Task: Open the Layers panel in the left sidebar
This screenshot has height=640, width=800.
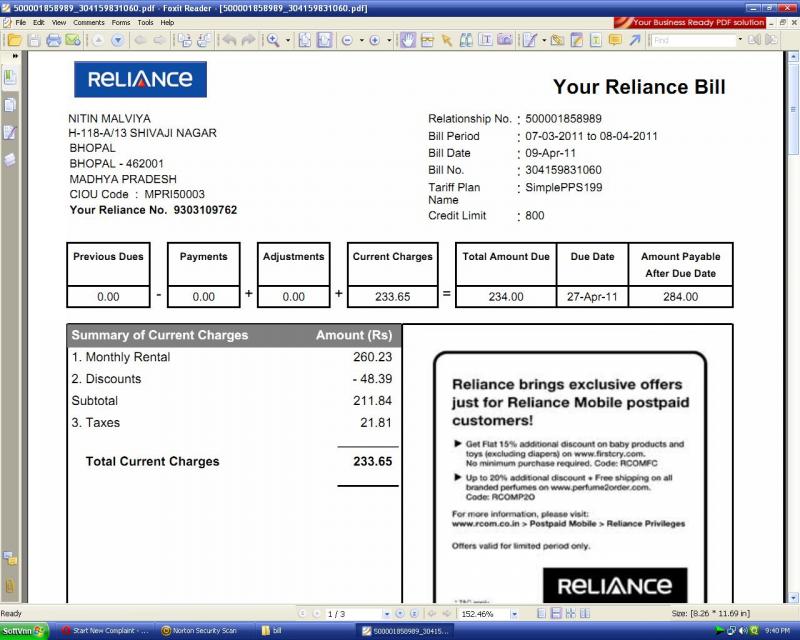Action: 9,160
